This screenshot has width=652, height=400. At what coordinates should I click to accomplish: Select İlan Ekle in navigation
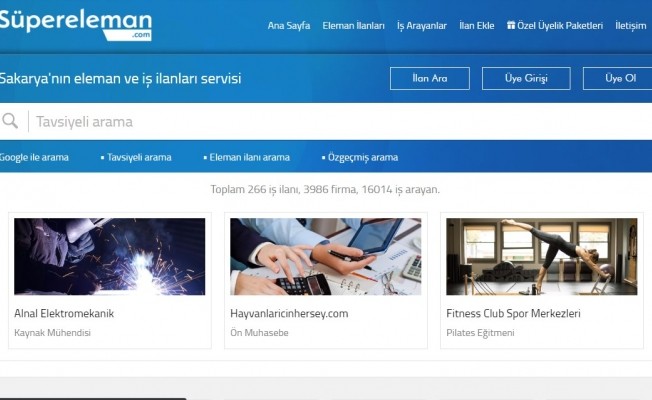[x=477, y=26]
